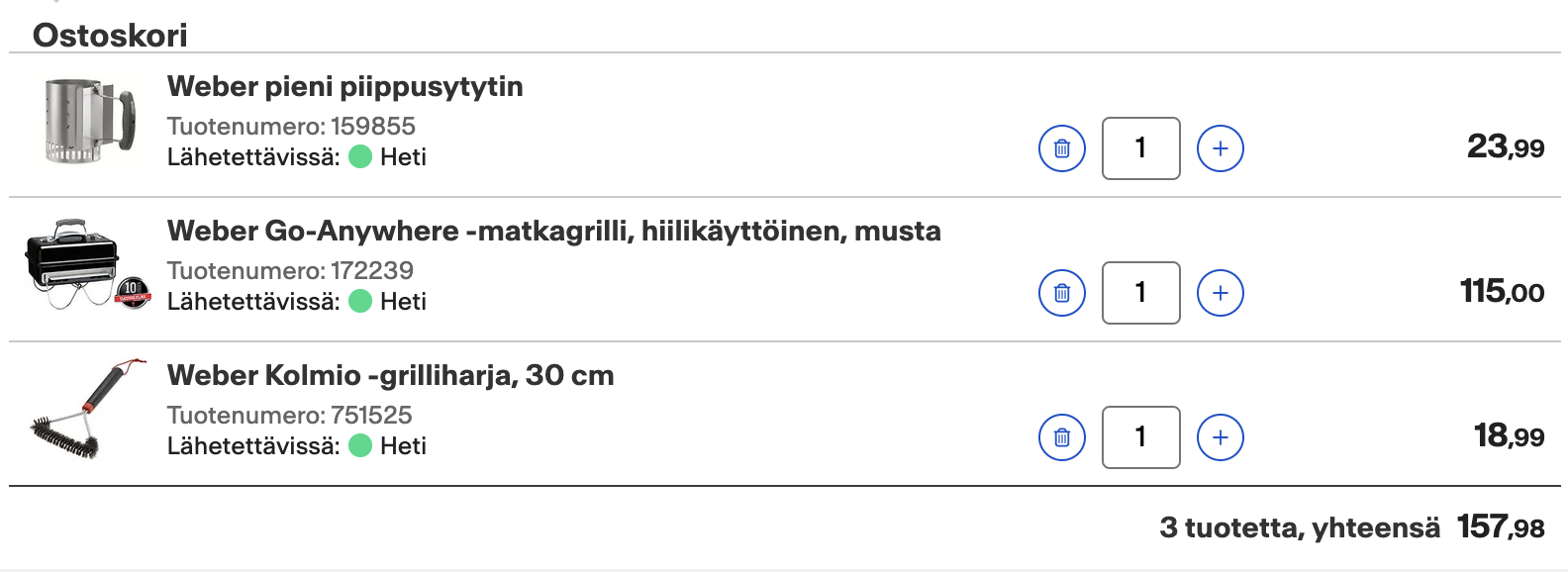View grill brush product image
This screenshot has width=1568, height=572.
(x=87, y=409)
